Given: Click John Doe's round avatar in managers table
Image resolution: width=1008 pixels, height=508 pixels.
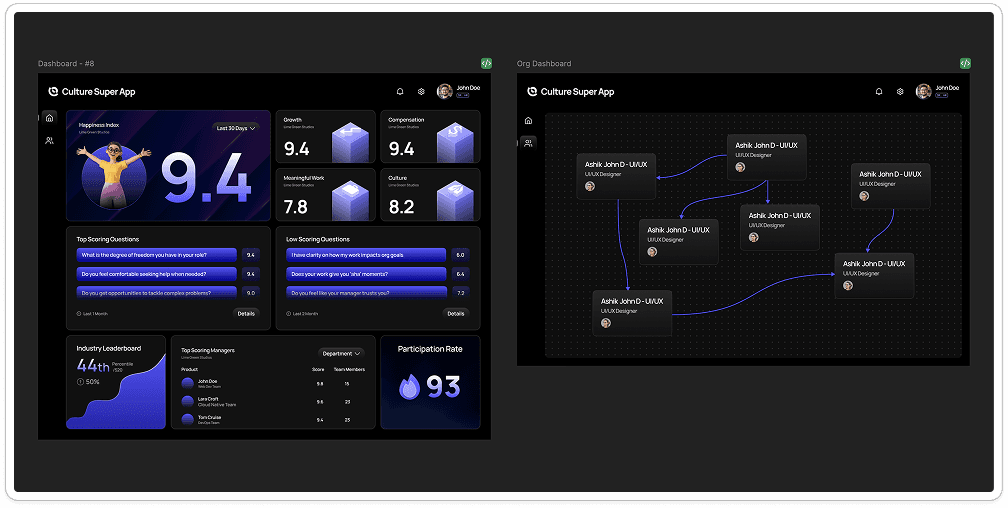Looking at the screenshot, I should tap(188, 383).
